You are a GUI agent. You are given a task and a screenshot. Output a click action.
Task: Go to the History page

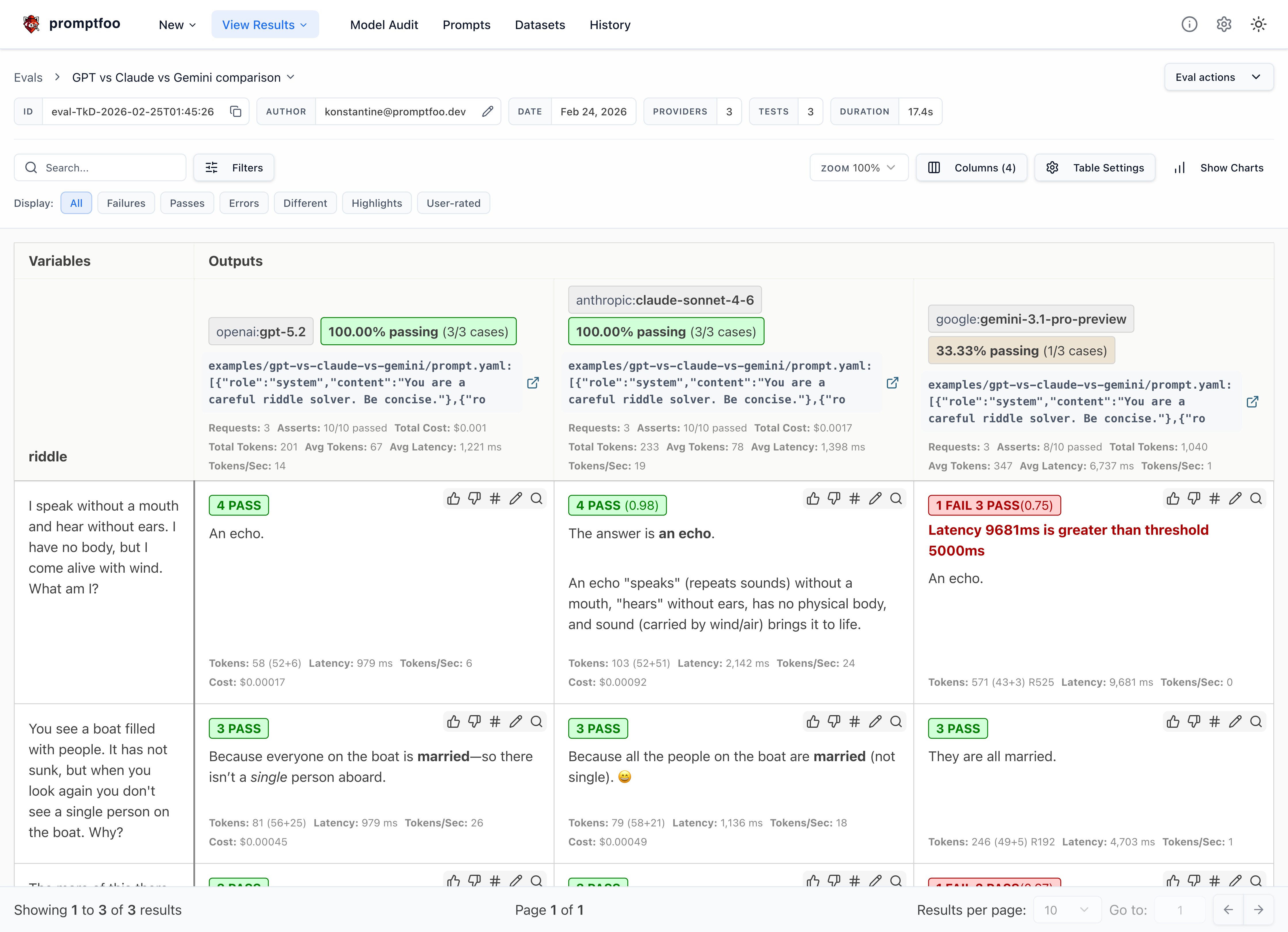[610, 25]
